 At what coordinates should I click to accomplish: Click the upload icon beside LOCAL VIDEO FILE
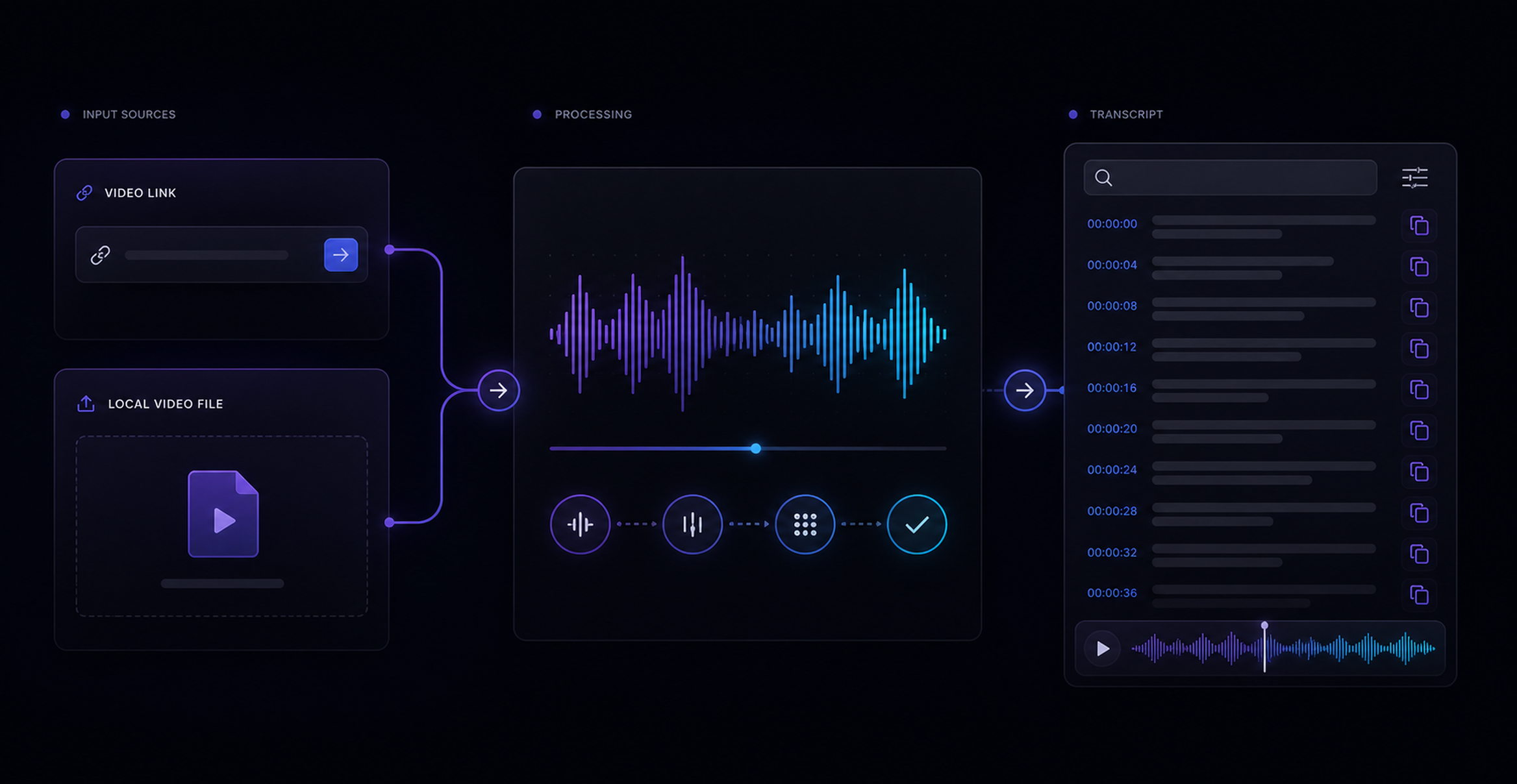[x=86, y=404]
